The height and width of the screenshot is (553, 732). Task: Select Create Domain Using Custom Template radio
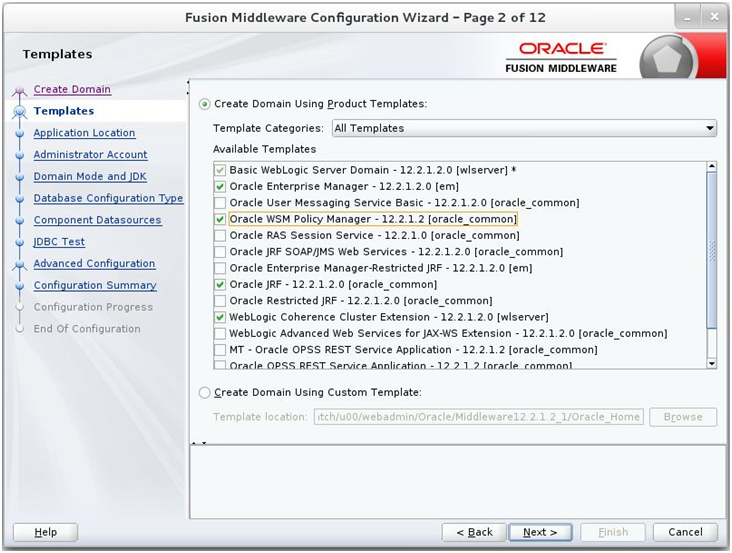[204, 392]
